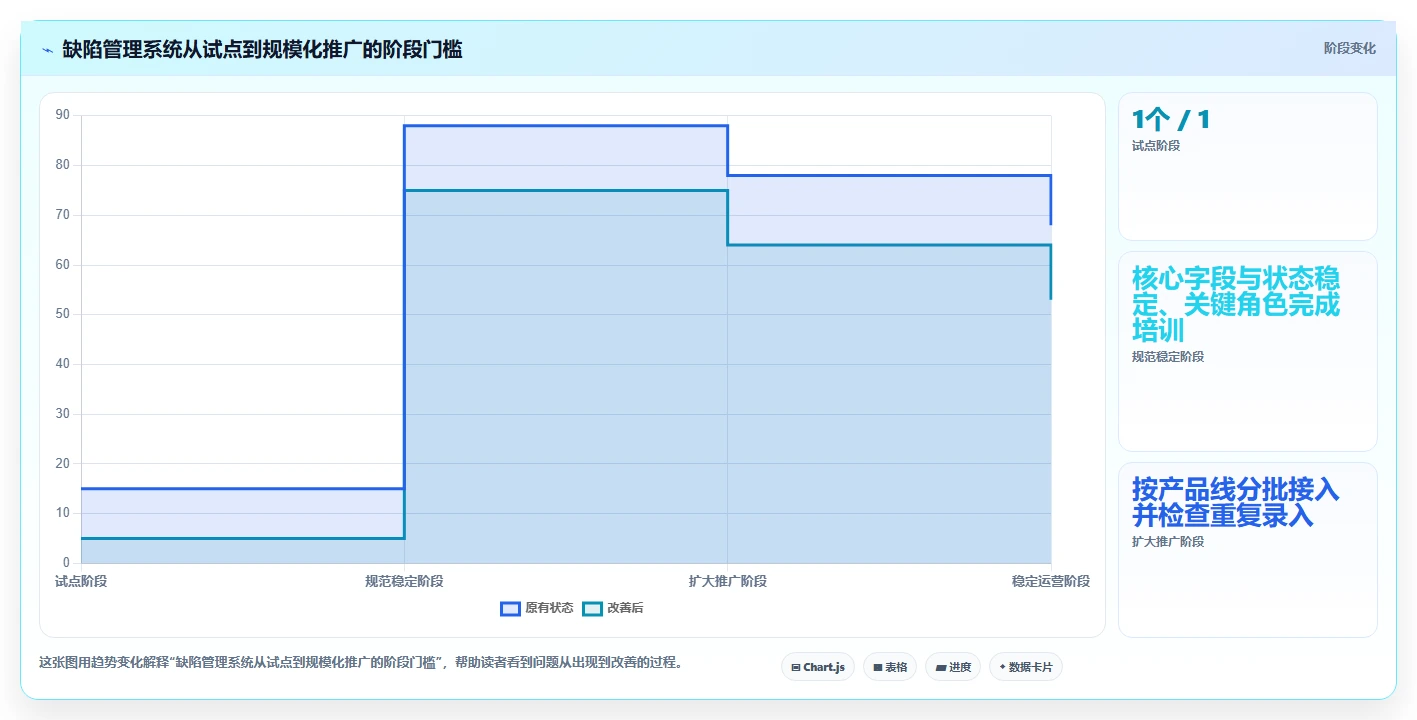This screenshot has height=720, width=1417.
Task: Click the y-axis value 90
Action: click(63, 115)
